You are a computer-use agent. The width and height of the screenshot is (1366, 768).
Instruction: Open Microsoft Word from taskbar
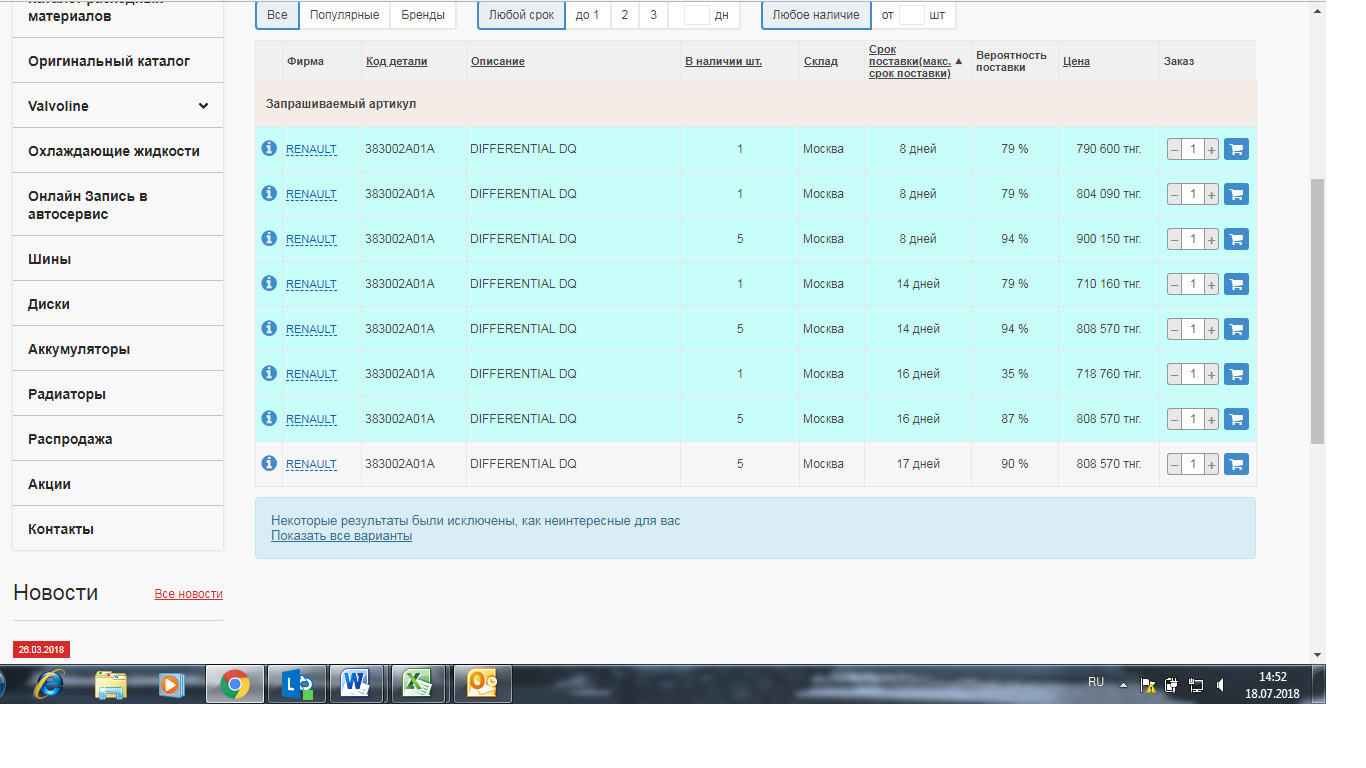[x=356, y=684]
